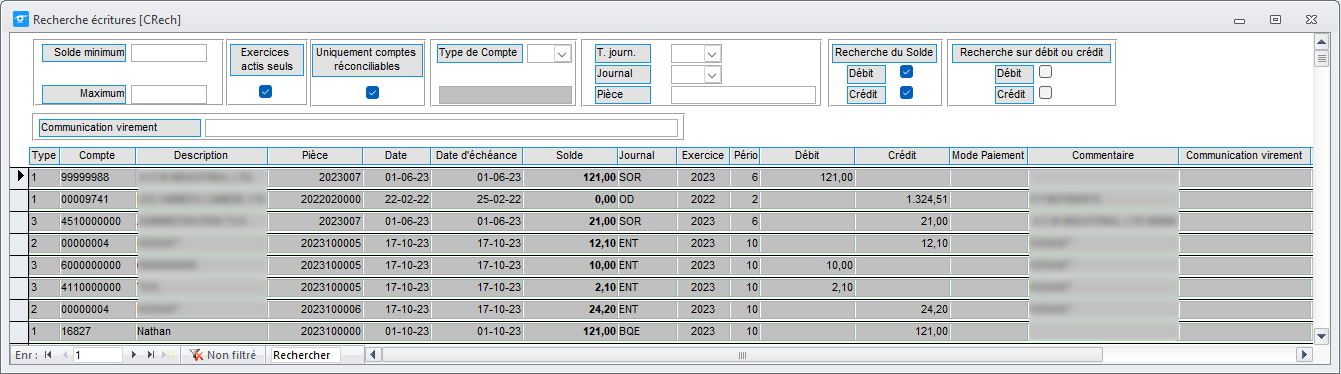
Task: Create new blank record icon
Action: [x=169, y=355]
